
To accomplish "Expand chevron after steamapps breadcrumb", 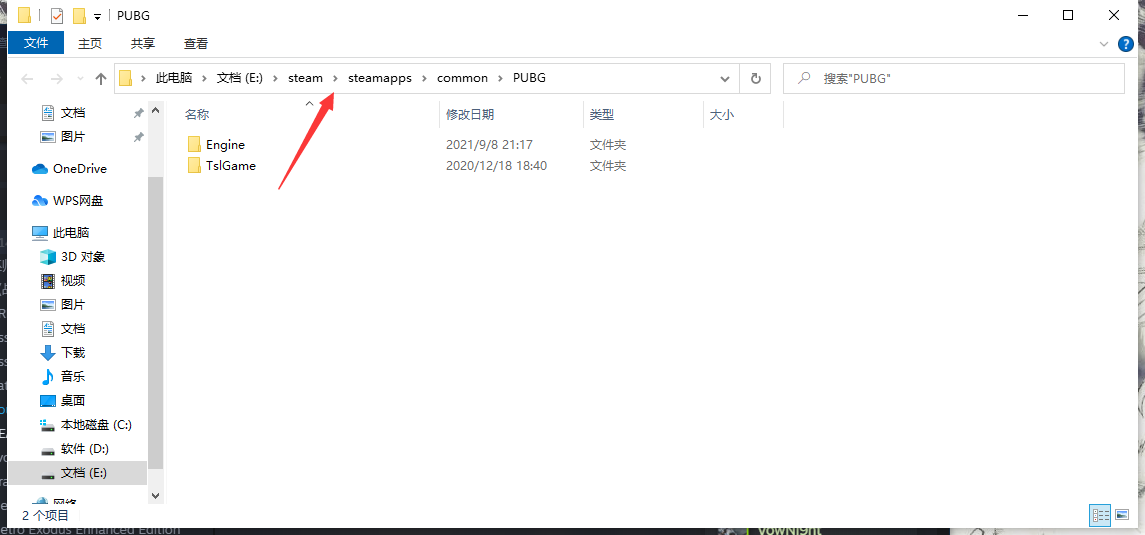I will [x=424, y=78].
